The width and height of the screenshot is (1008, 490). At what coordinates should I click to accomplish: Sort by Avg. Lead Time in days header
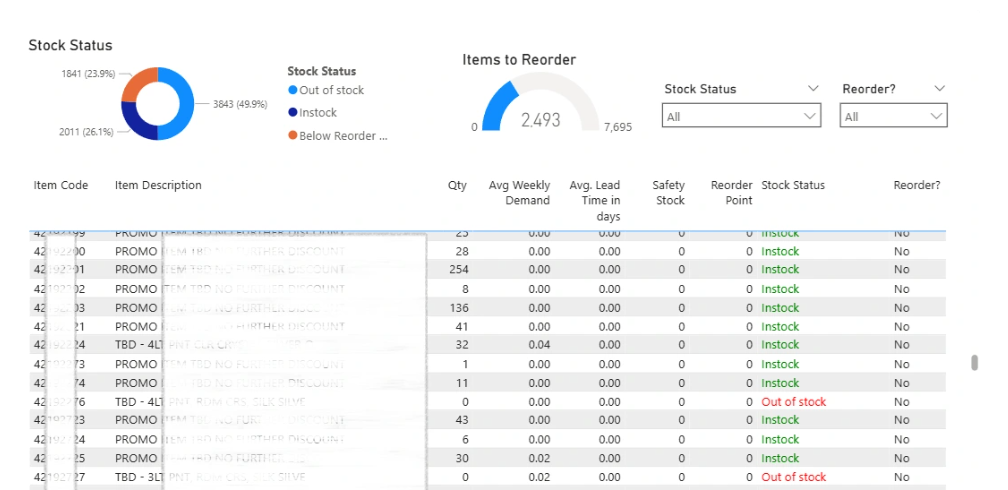click(595, 201)
